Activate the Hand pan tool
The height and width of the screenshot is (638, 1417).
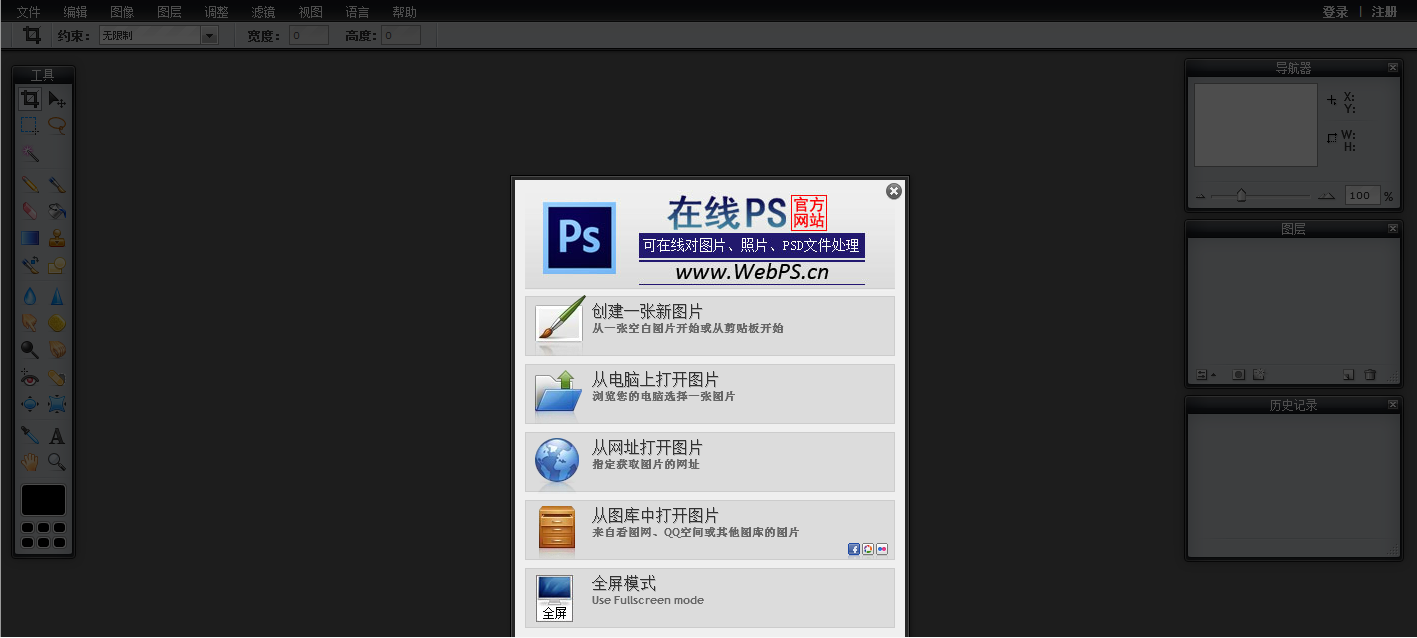(30, 462)
